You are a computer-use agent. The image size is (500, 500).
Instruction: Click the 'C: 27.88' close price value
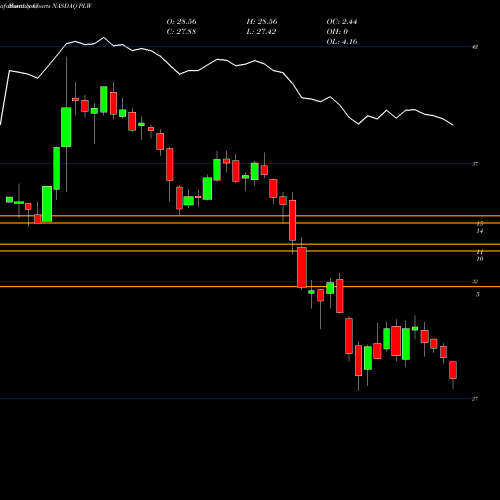[181, 32]
